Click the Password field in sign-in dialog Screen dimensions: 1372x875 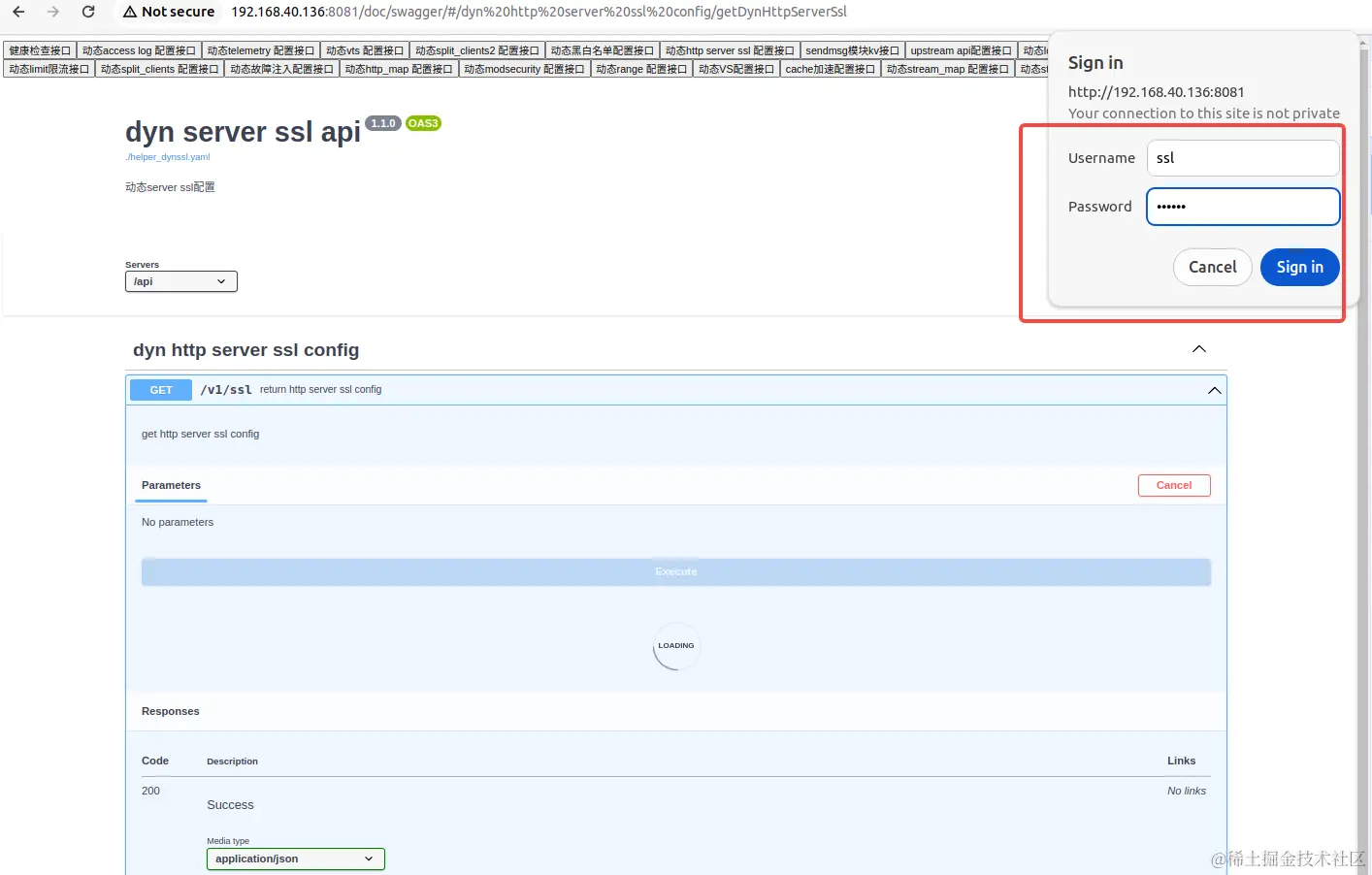1243,207
